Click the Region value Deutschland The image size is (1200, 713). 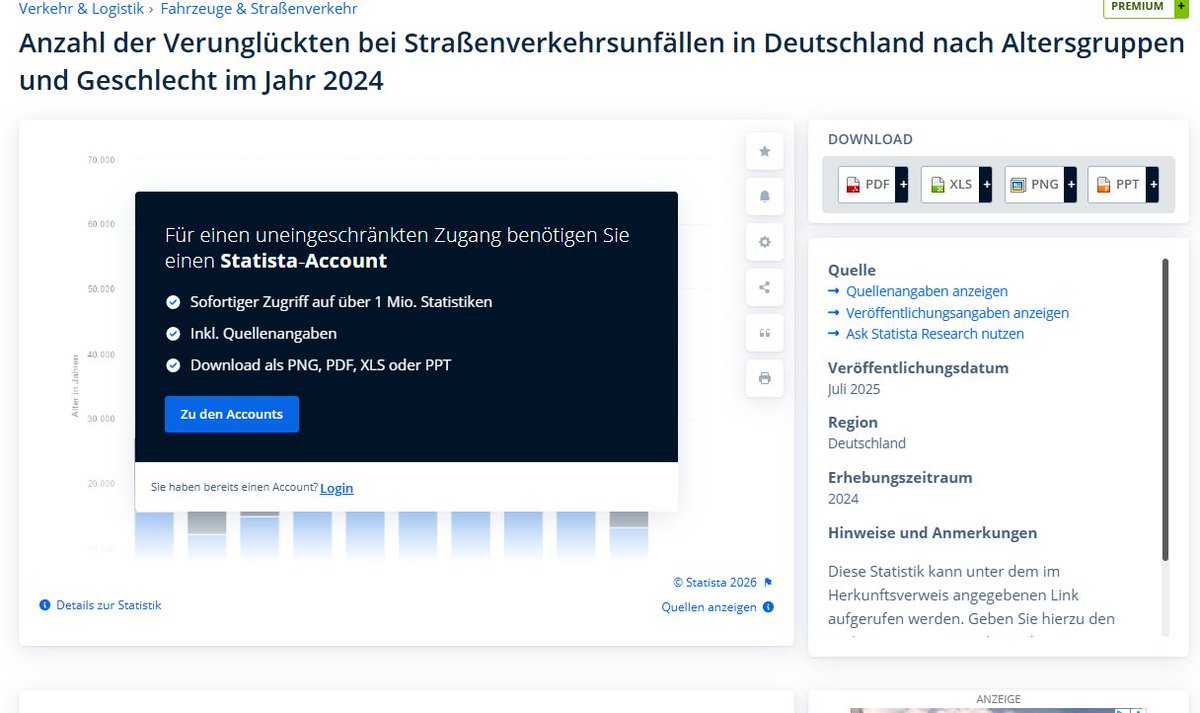click(867, 443)
